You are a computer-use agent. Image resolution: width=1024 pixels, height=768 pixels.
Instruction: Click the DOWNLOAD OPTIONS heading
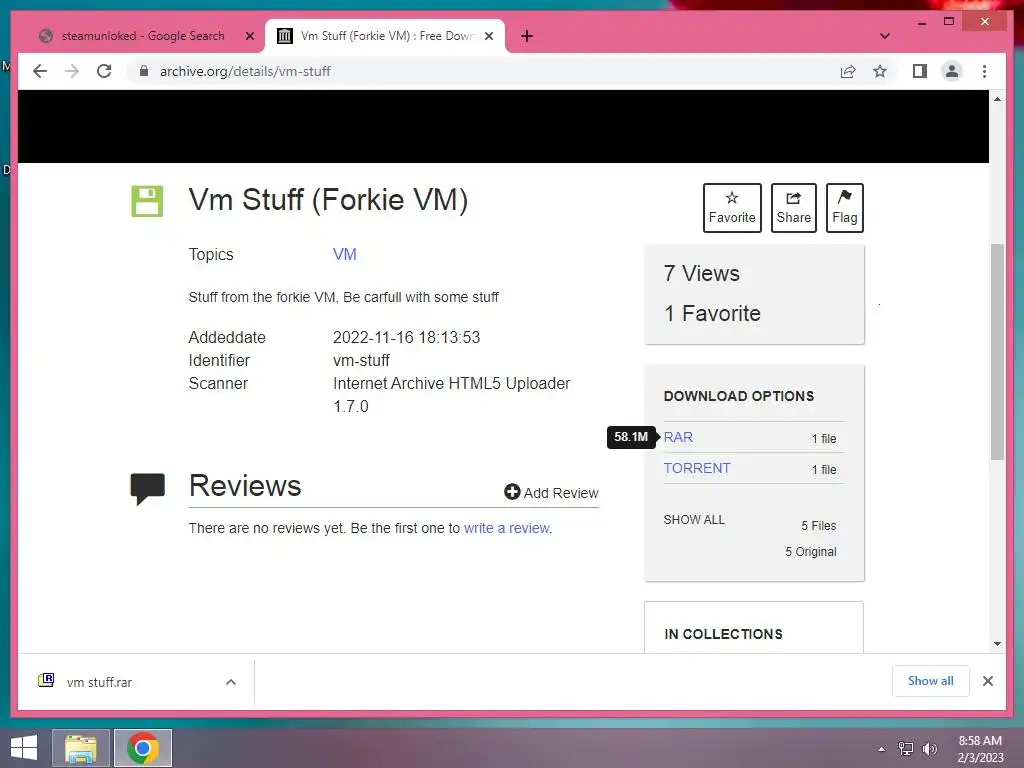(x=739, y=396)
